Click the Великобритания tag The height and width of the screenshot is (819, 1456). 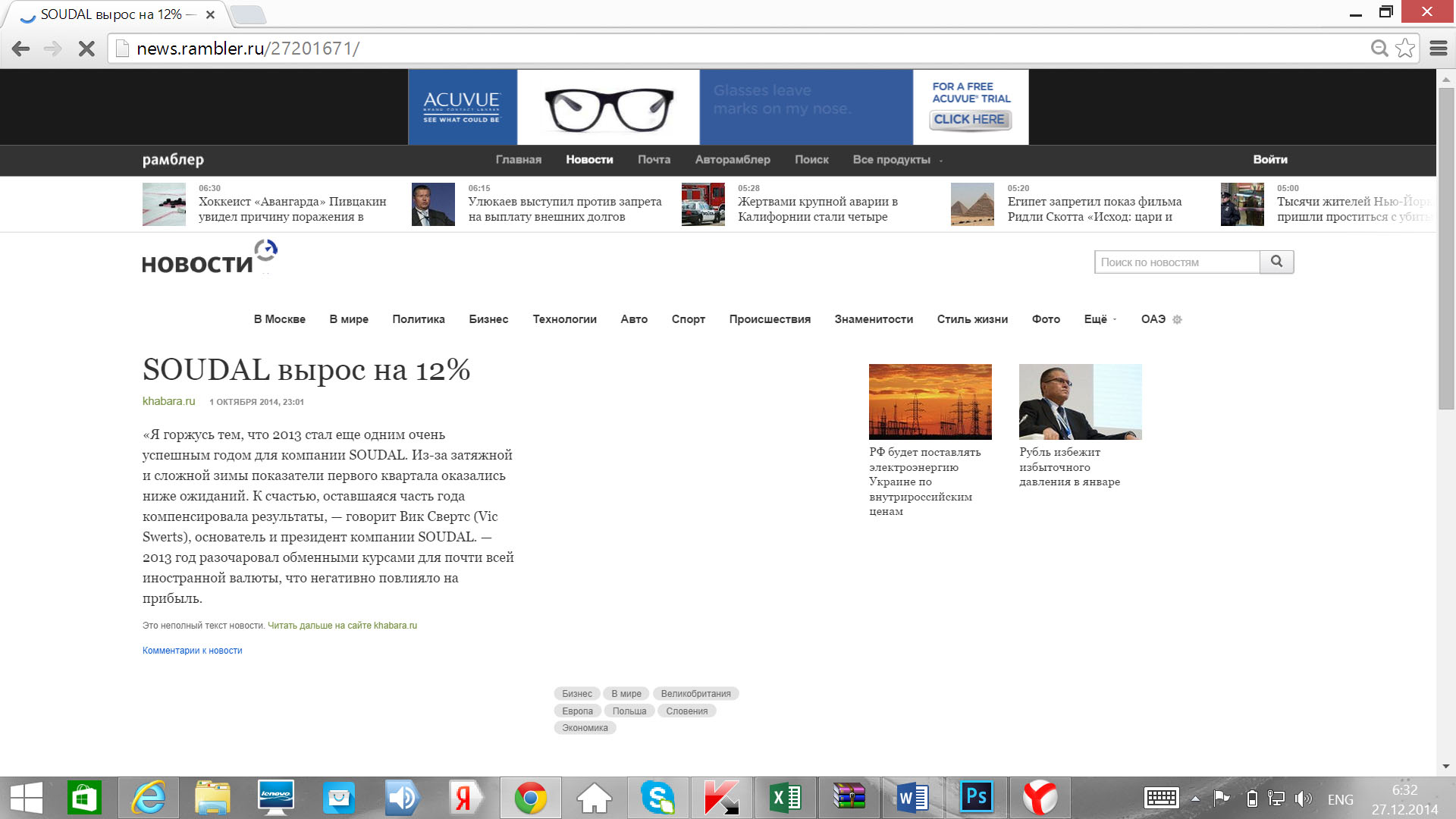tap(695, 694)
